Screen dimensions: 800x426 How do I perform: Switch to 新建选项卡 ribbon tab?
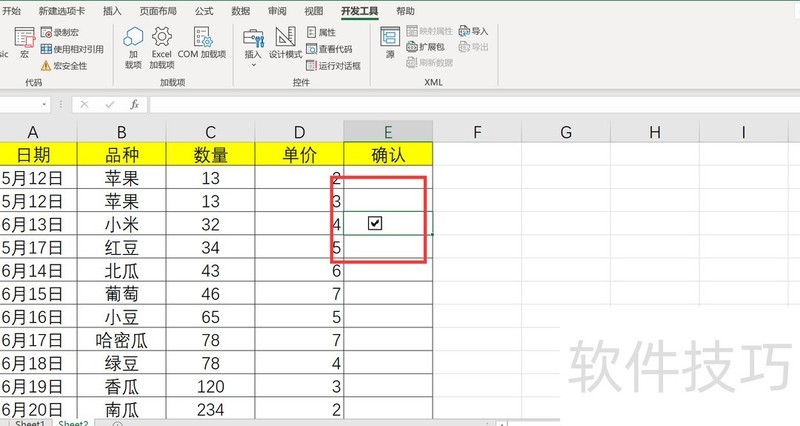(x=62, y=11)
